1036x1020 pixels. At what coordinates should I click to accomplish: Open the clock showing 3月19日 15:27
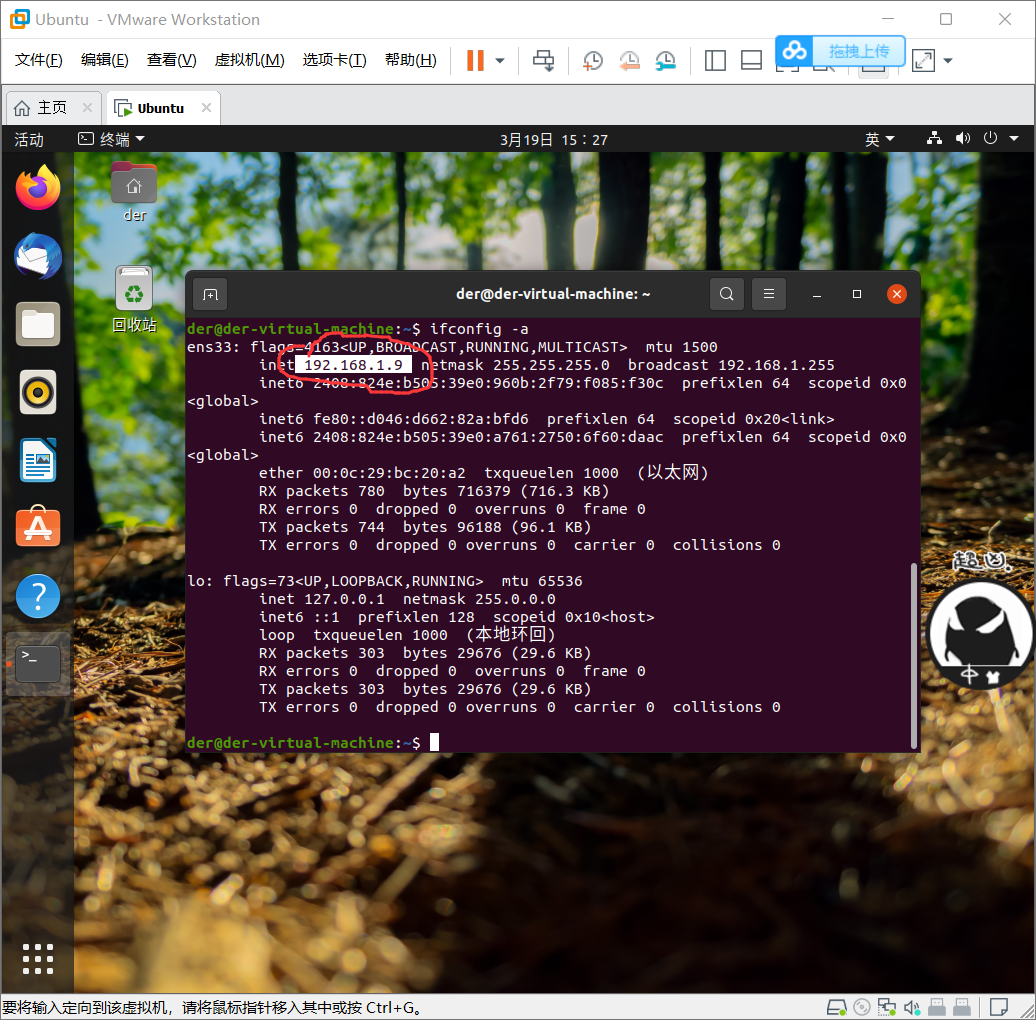pos(554,139)
